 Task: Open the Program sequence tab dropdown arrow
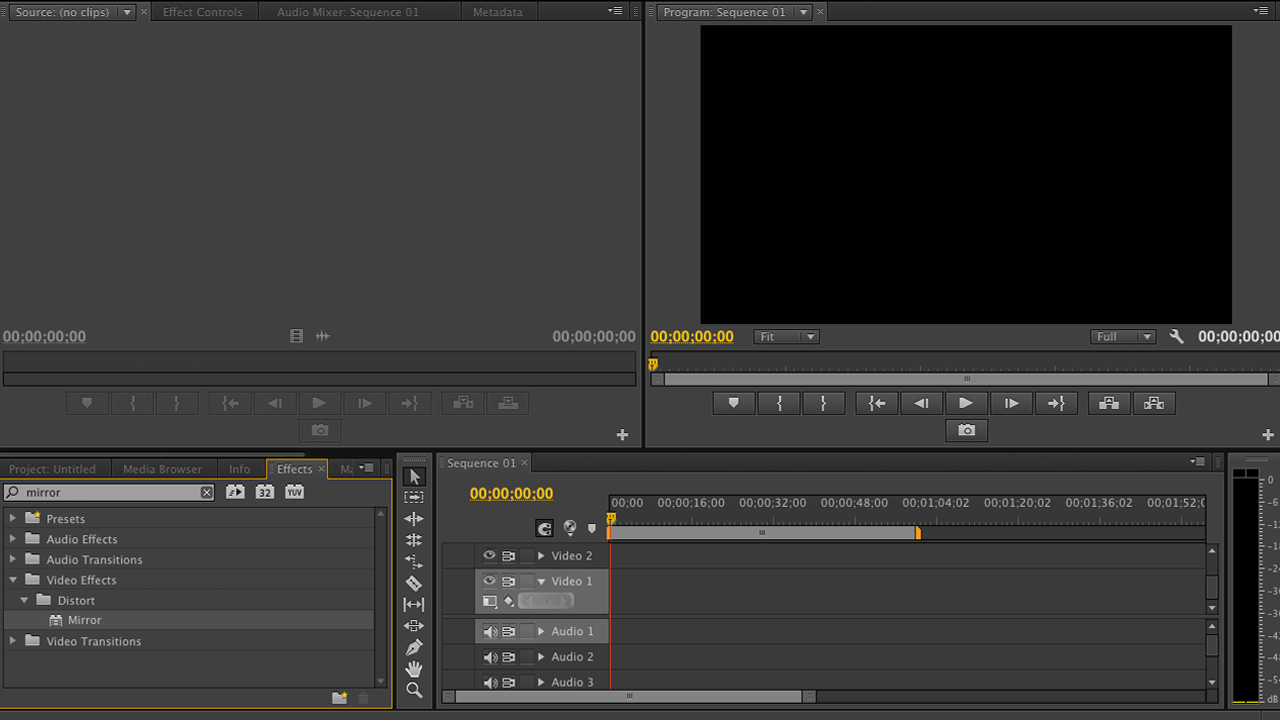(x=803, y=12)
